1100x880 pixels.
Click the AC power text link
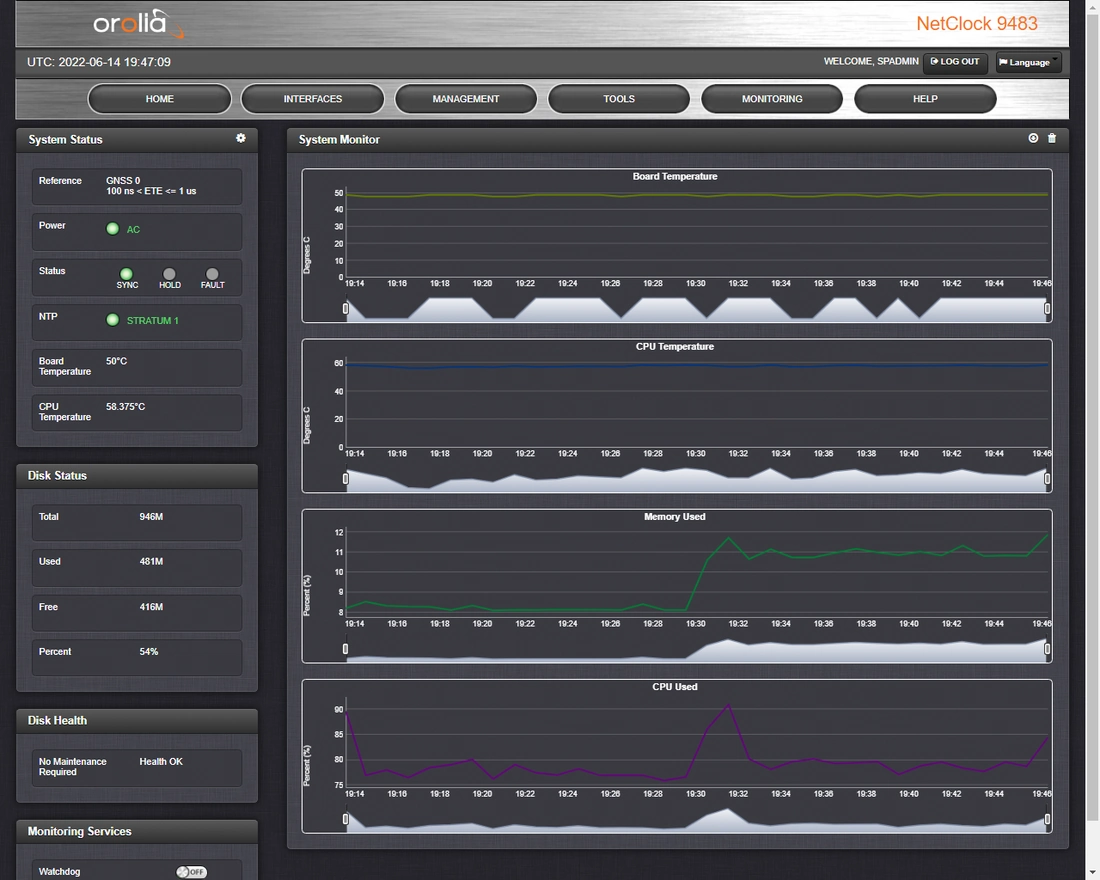point(133,229)
